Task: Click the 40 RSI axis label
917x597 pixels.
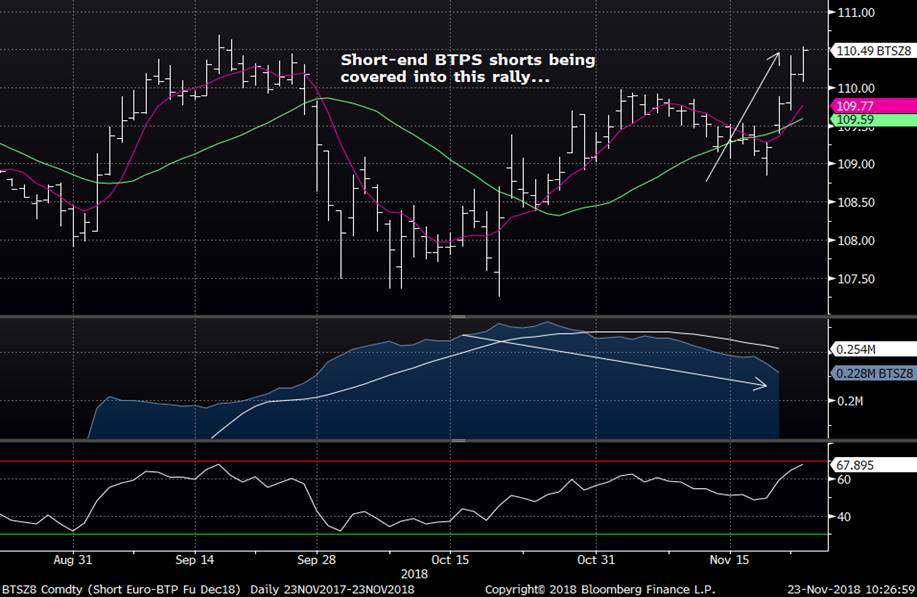Action: pyautogui.click(x=844, y=517)
